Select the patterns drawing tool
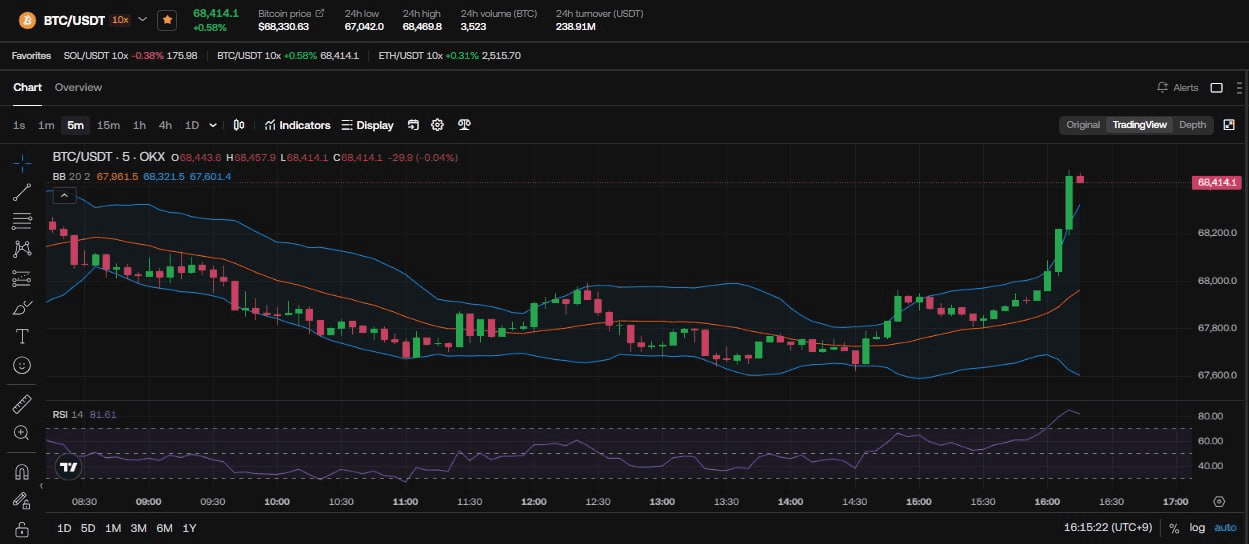 coord(22,249)
